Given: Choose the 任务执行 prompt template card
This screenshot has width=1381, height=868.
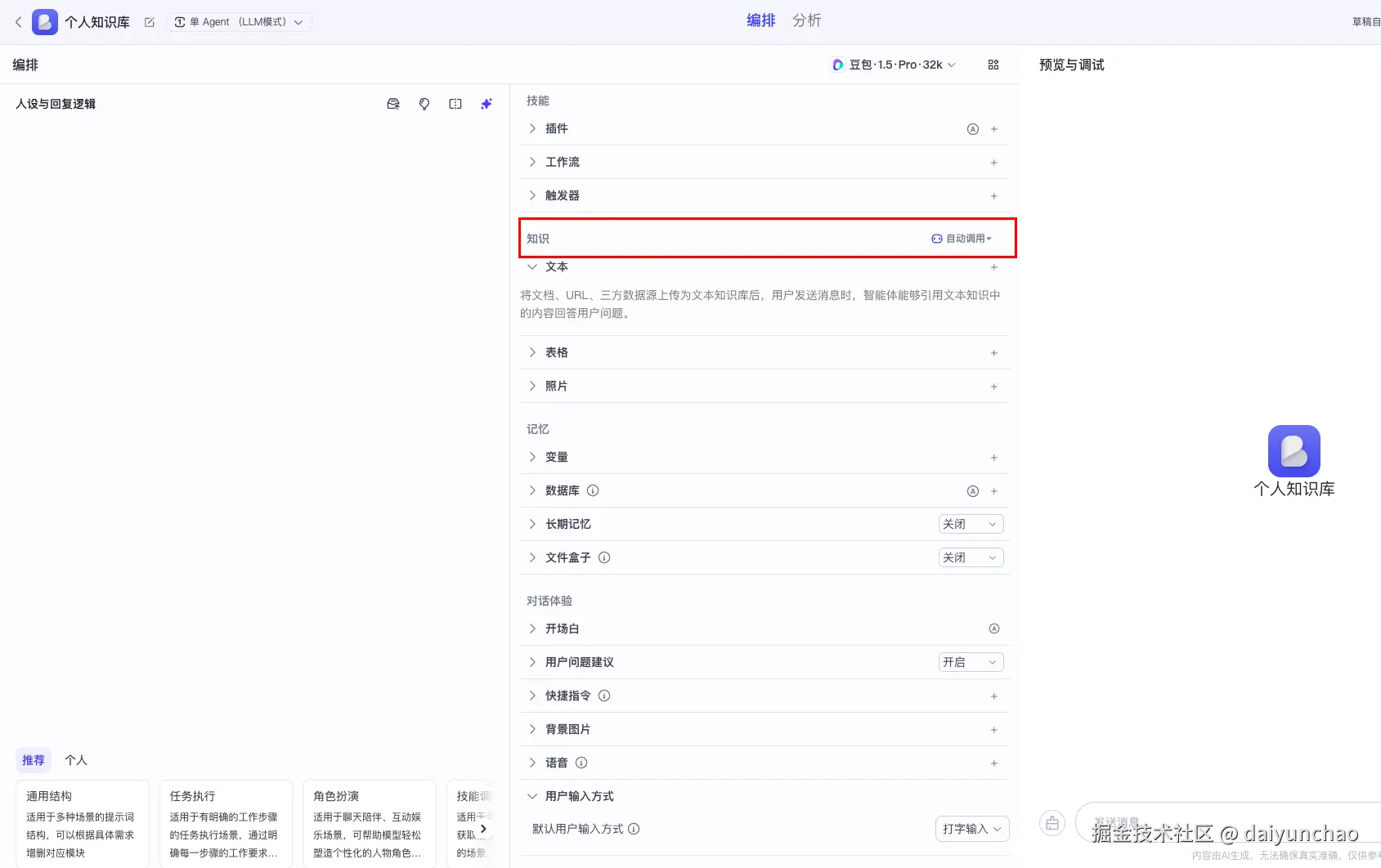Looking at the screenshot, I should click(x=226, y=824).
